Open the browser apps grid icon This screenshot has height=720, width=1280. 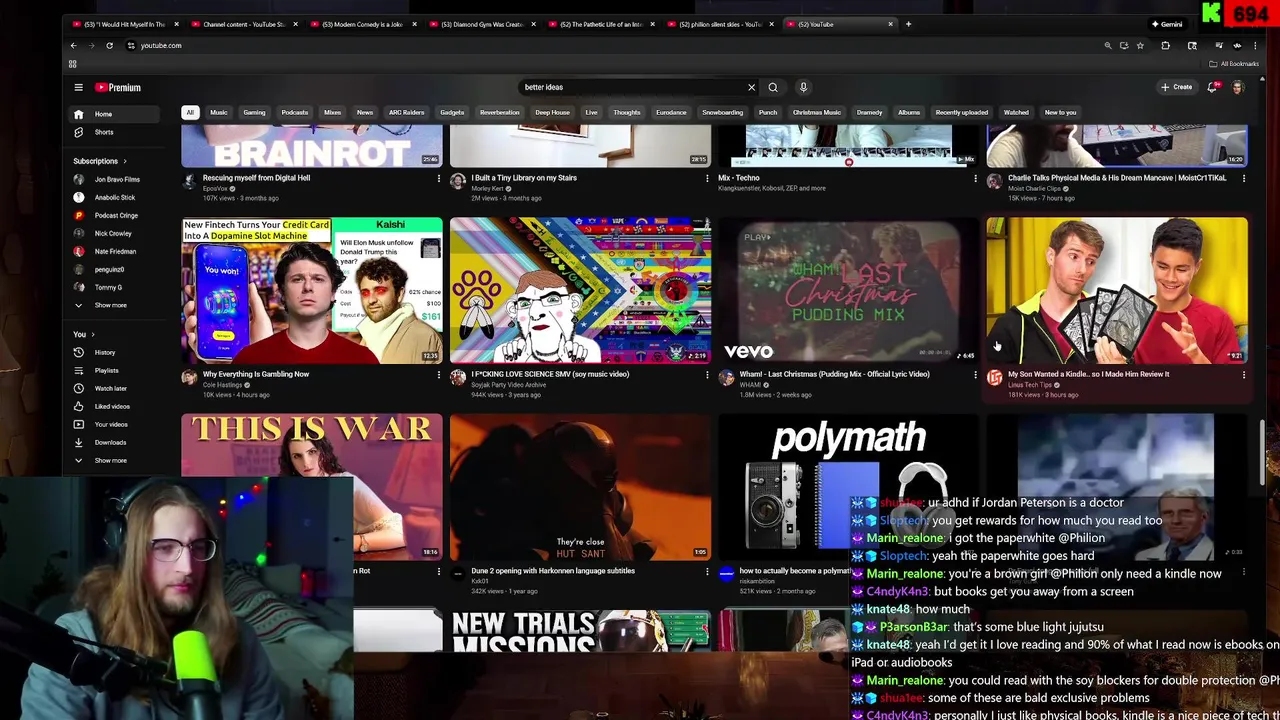pyautogui.click(x=72, y=64)
